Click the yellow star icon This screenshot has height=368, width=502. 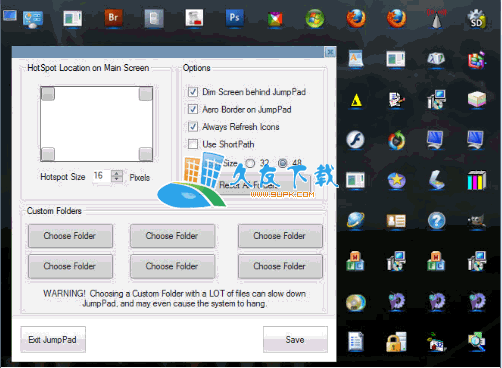click(396, 180)
